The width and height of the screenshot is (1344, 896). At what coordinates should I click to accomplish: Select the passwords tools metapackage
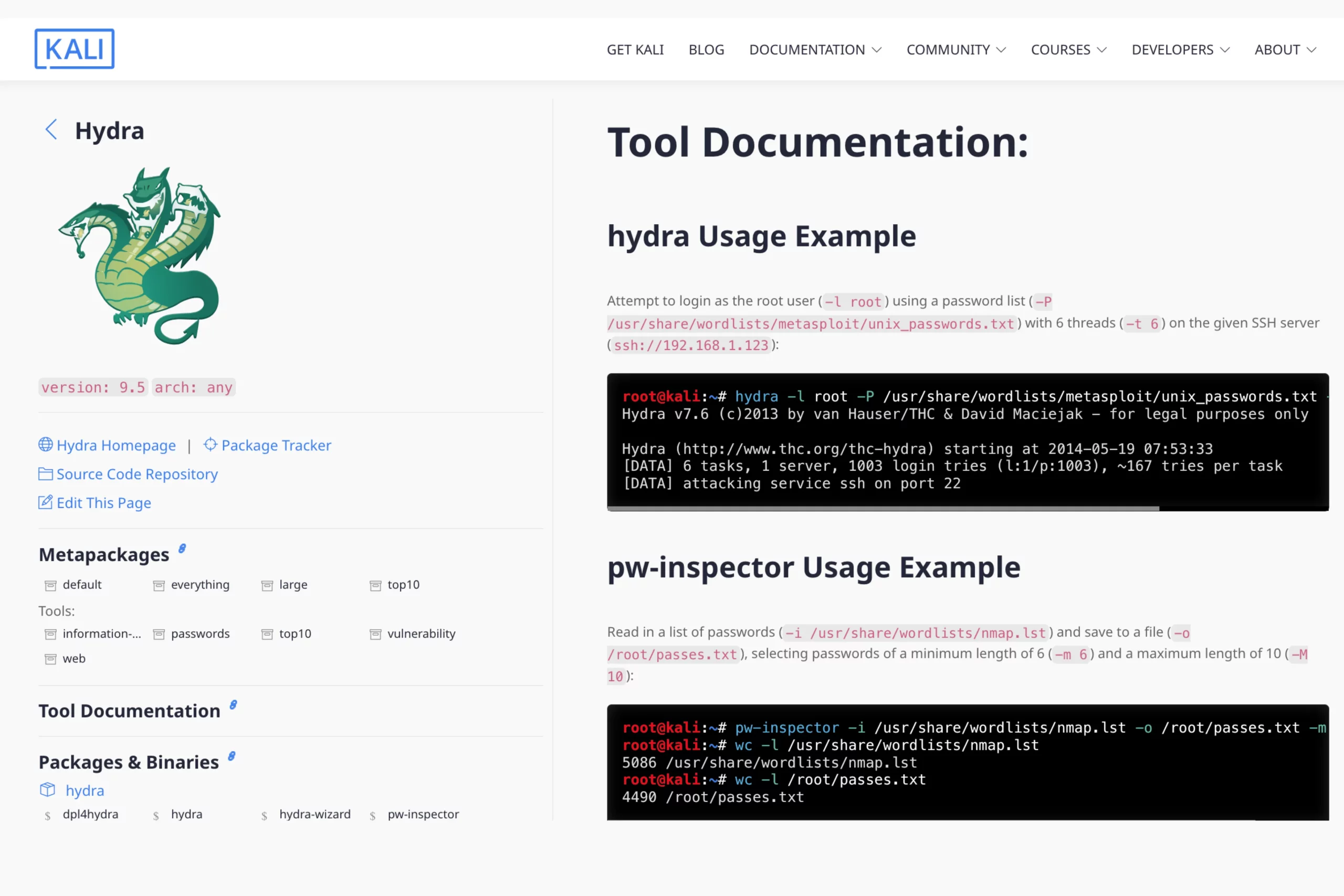point(199,634)
